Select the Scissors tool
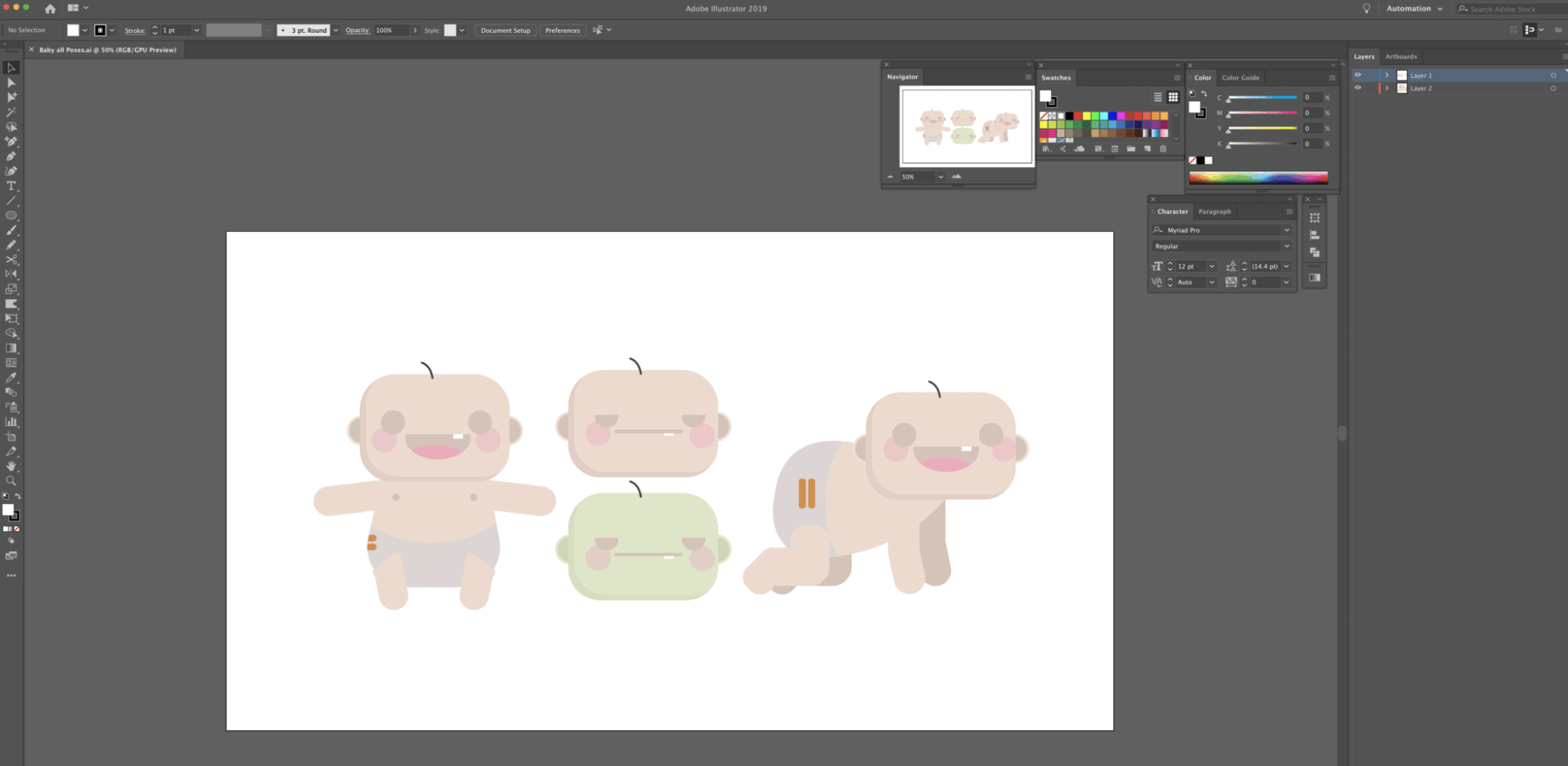The width and height of the screenshot is (1568, 766). pos(11,259)
